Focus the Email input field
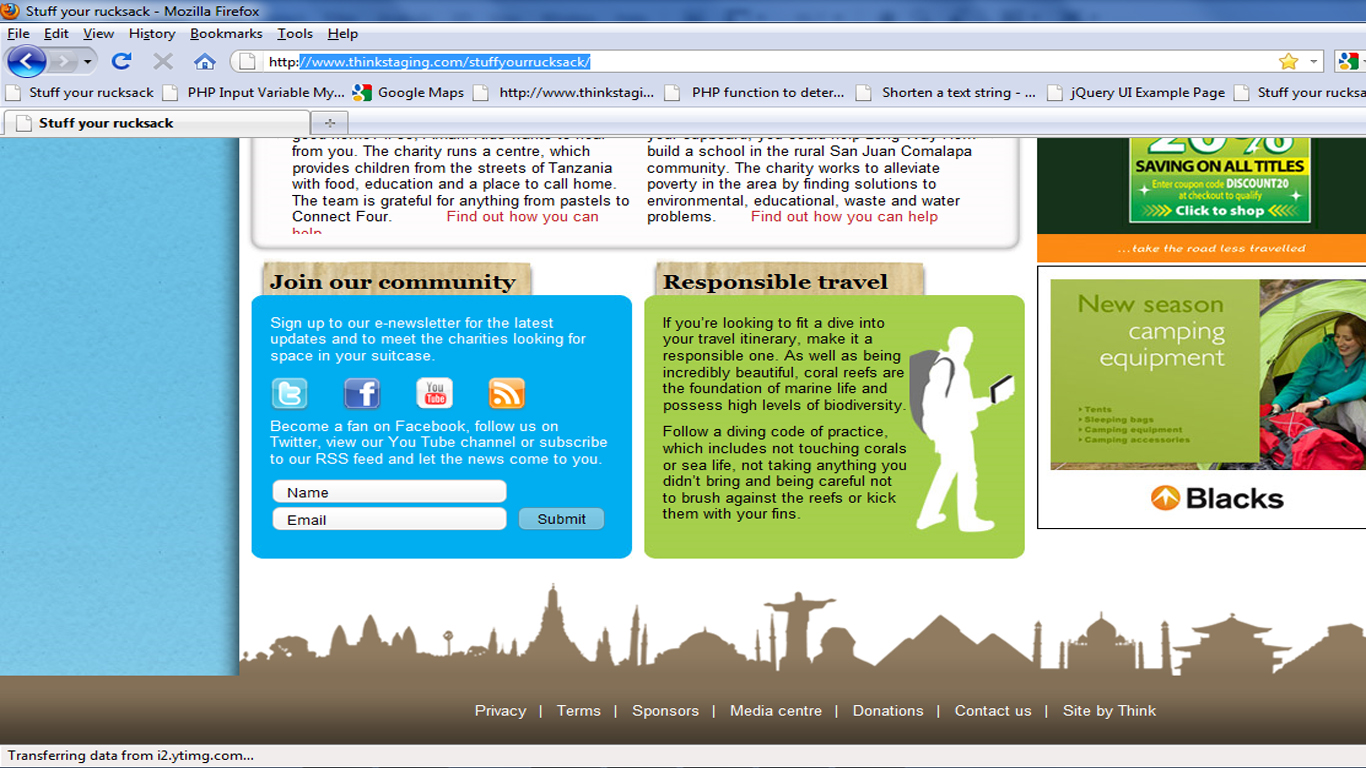Image resolution: width=1366 pixels, height=768 pixels. pyautogui.click(x=389, y=519)
